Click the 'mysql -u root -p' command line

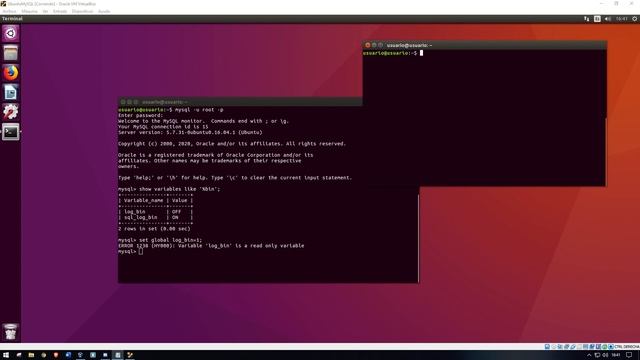click(171, 110)
